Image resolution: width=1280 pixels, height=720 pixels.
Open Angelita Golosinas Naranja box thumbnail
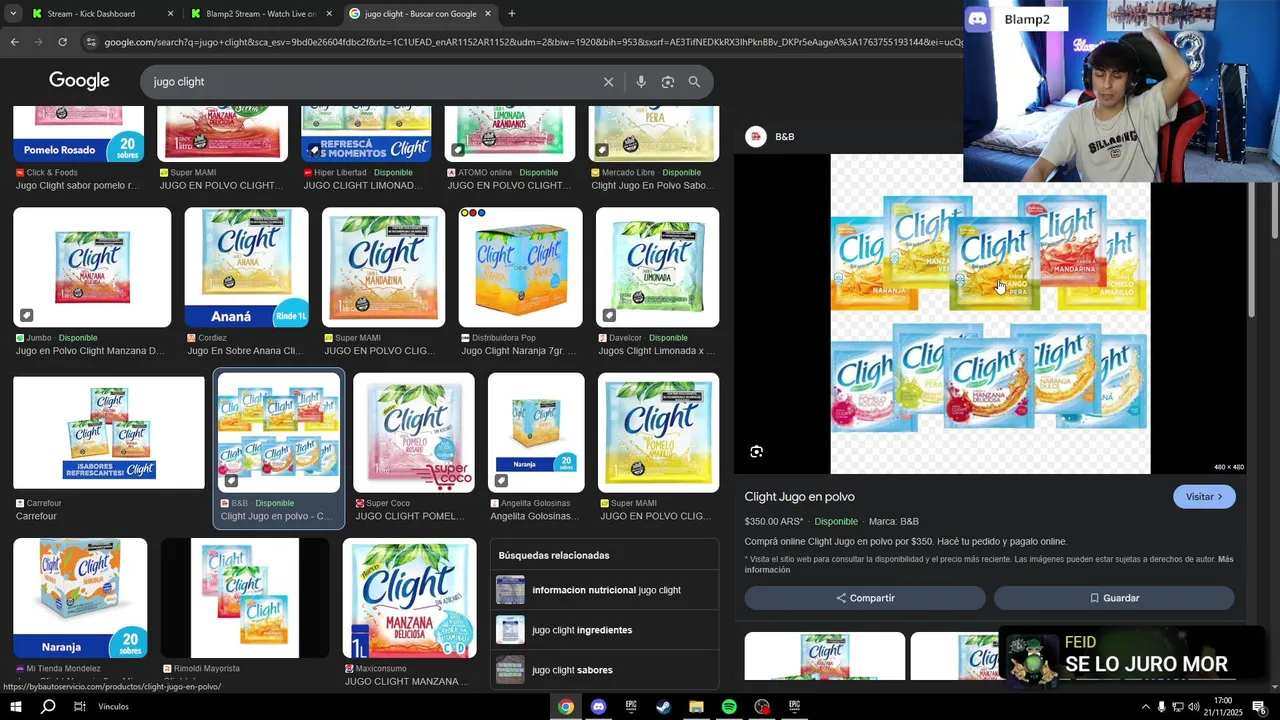536,432
